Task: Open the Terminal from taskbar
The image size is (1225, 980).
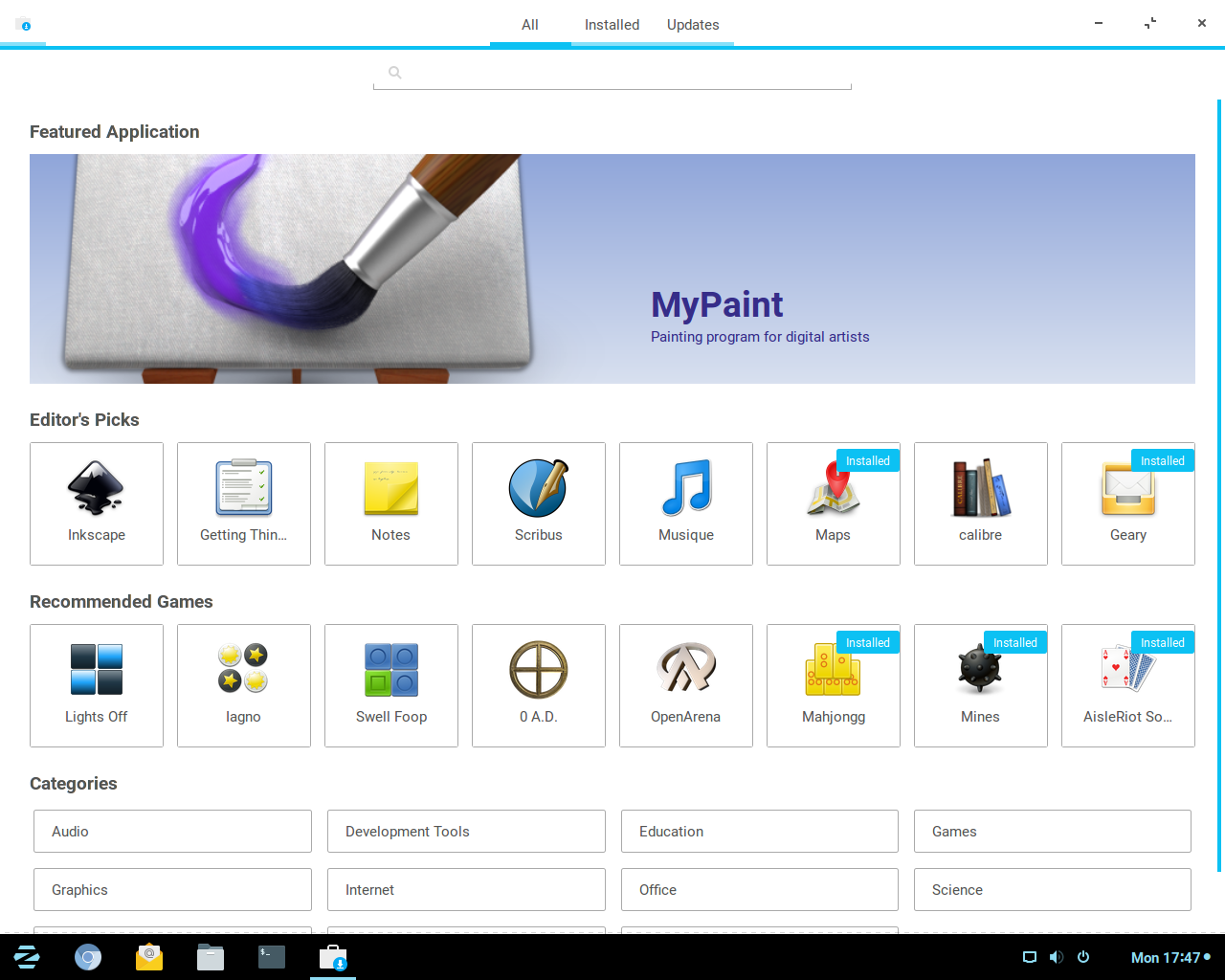Action: (272, 957)
